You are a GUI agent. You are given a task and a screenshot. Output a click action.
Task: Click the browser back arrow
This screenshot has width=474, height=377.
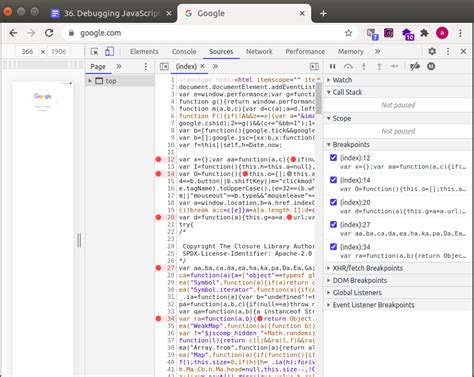13,33
